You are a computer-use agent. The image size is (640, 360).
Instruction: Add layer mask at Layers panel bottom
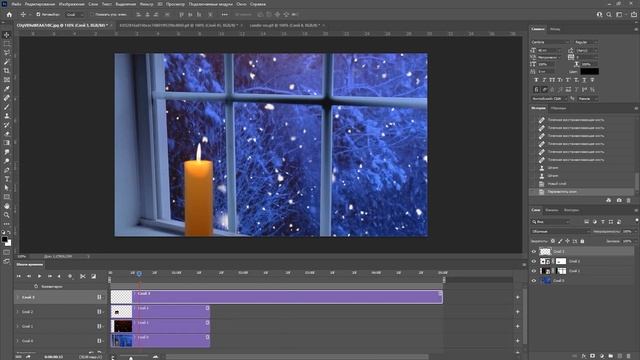click(593, 356)
